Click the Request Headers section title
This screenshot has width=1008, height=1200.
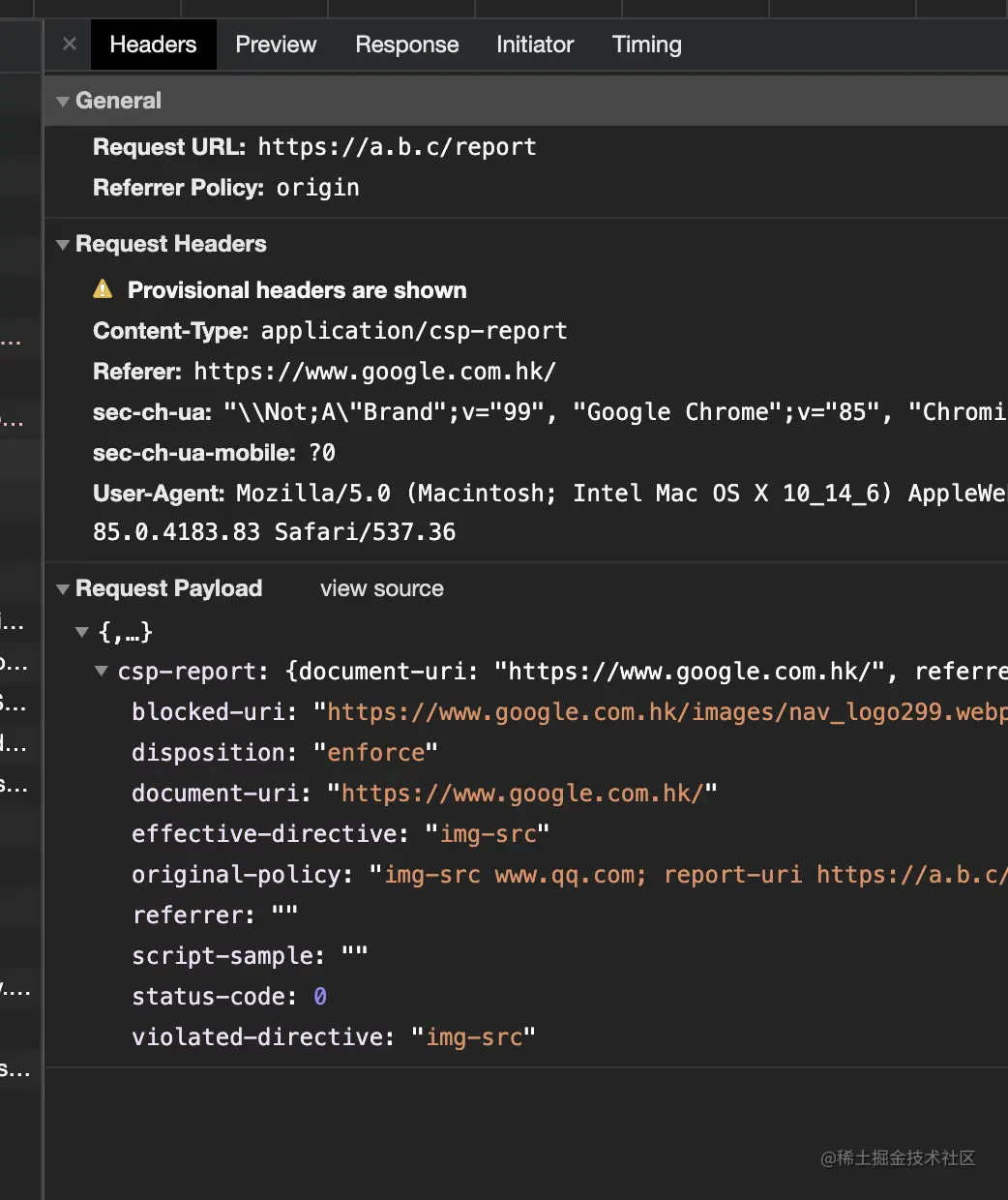[171, 244]
